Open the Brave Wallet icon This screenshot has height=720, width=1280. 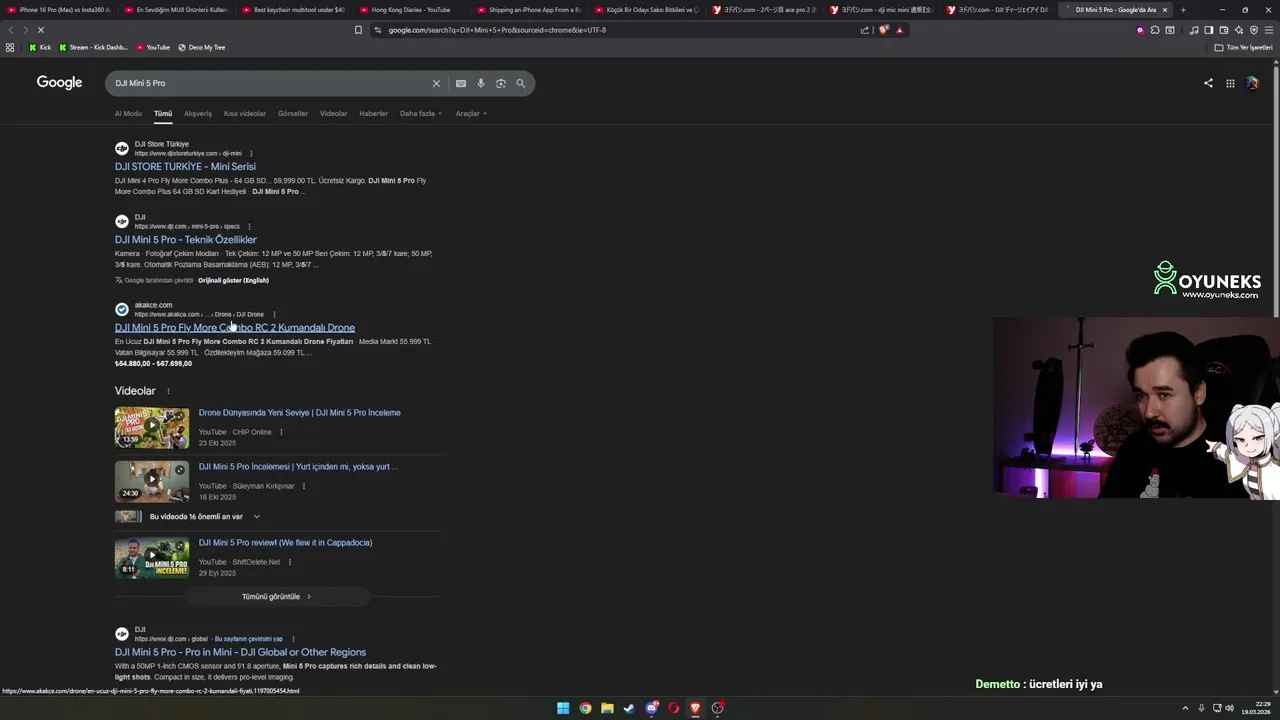(1223, 30)
